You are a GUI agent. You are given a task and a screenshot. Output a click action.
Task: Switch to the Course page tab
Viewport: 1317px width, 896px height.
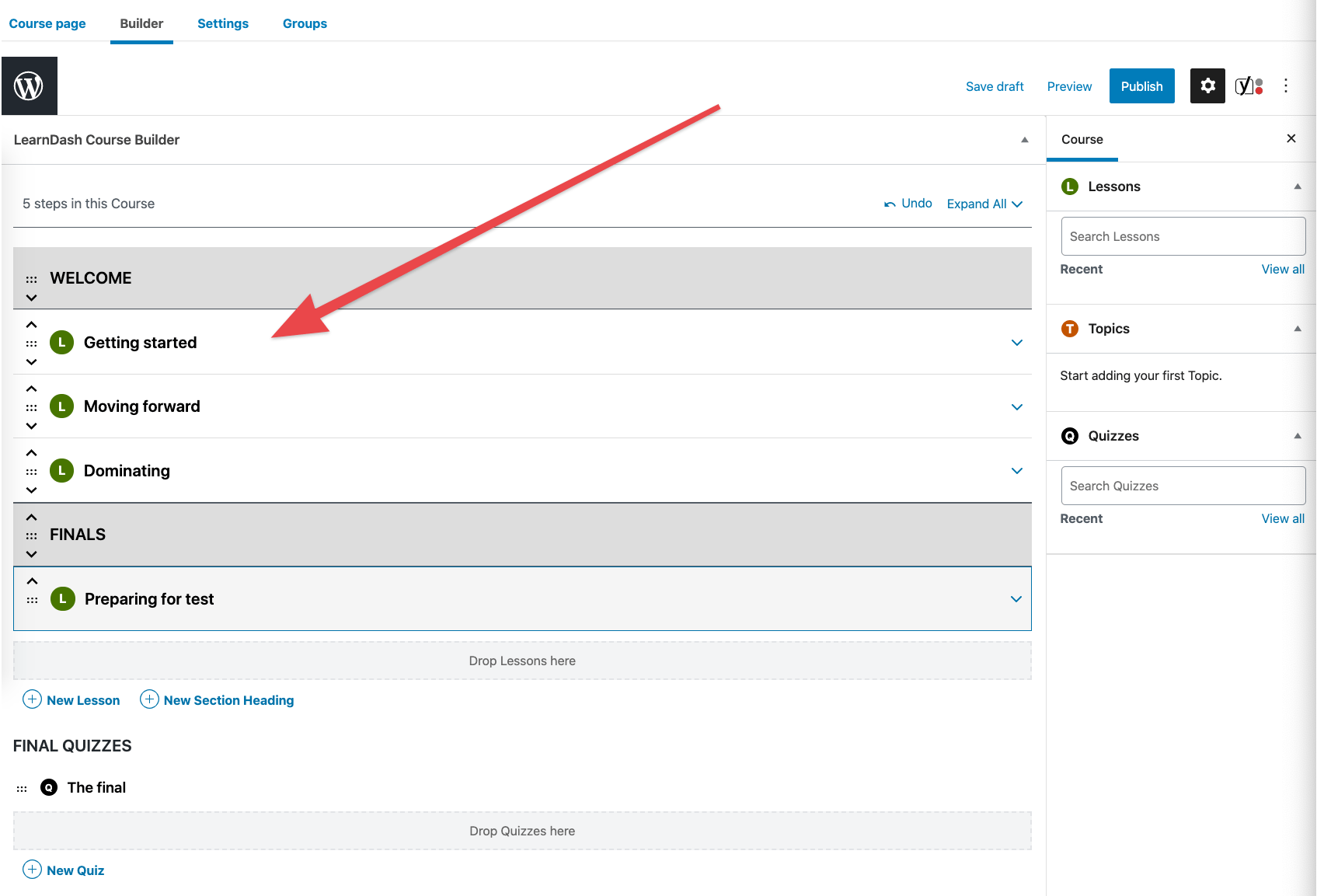click(47, 23)
